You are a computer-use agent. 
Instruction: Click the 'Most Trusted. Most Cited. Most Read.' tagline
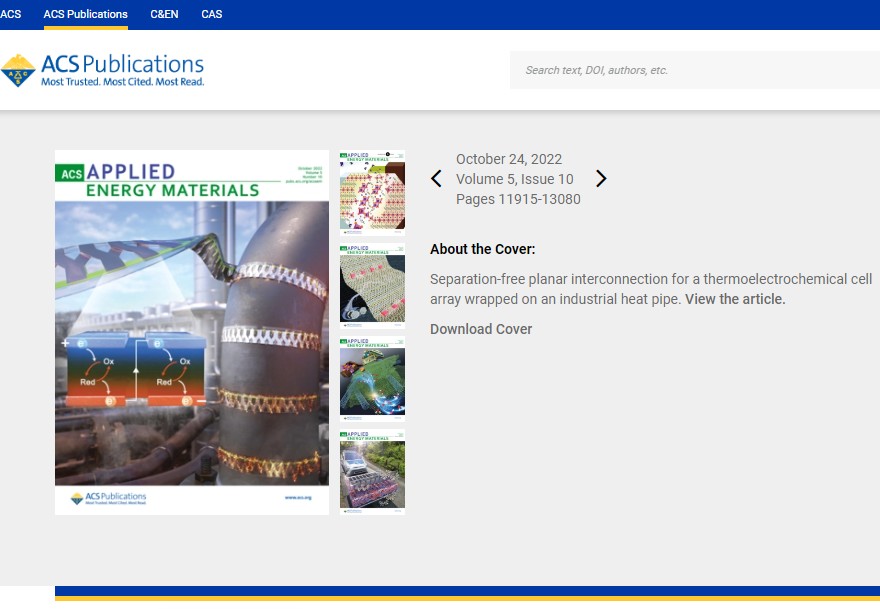coord(122,82)
